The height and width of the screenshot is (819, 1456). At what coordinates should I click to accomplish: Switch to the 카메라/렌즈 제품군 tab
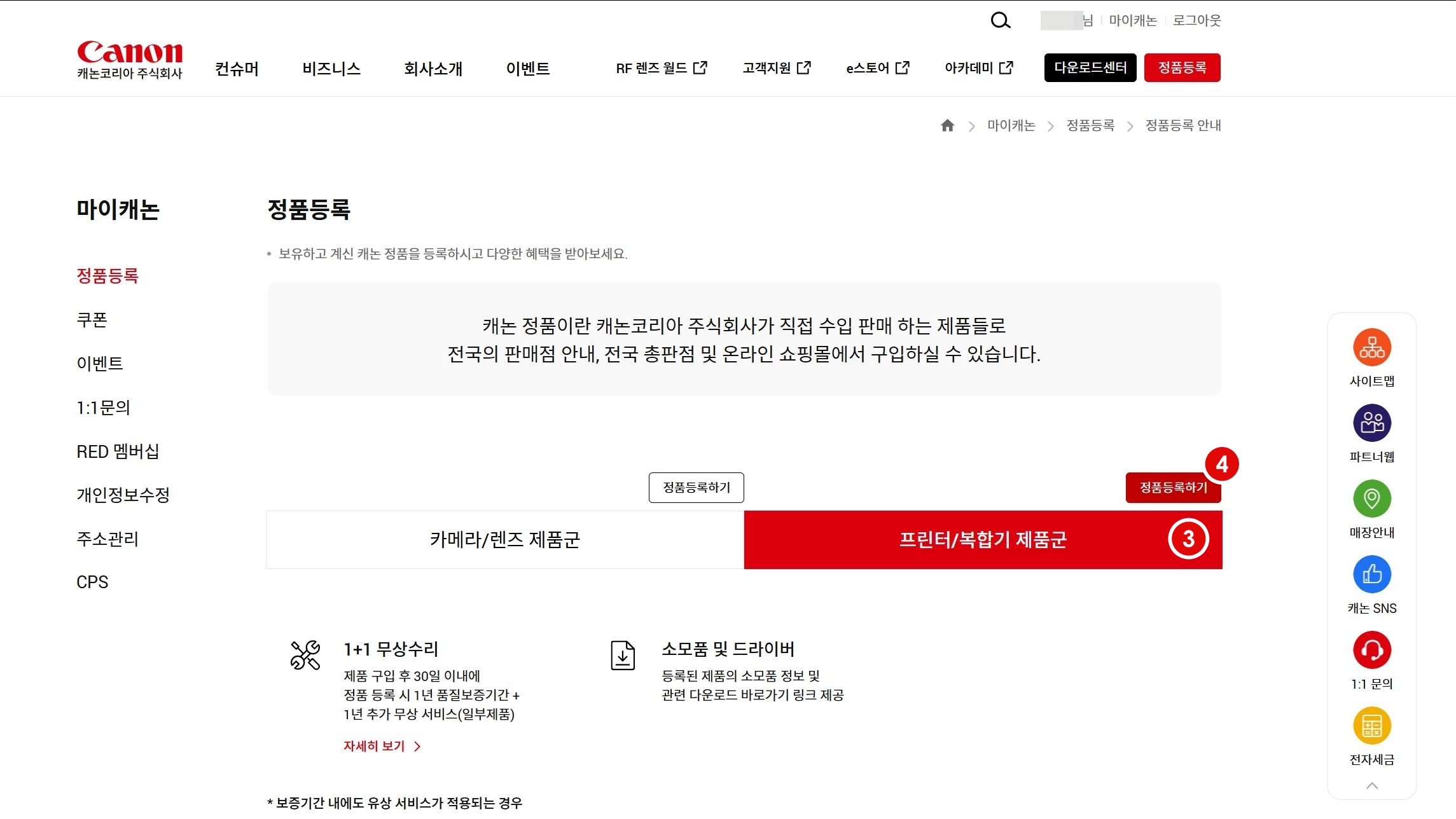[x=504, y=540]
